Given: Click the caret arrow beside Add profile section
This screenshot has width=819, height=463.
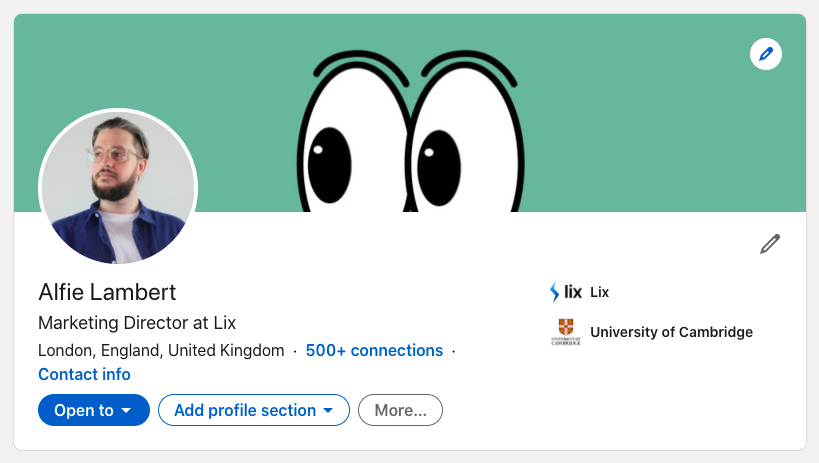Looking at the screenshot, I should [x=326, y=410].
